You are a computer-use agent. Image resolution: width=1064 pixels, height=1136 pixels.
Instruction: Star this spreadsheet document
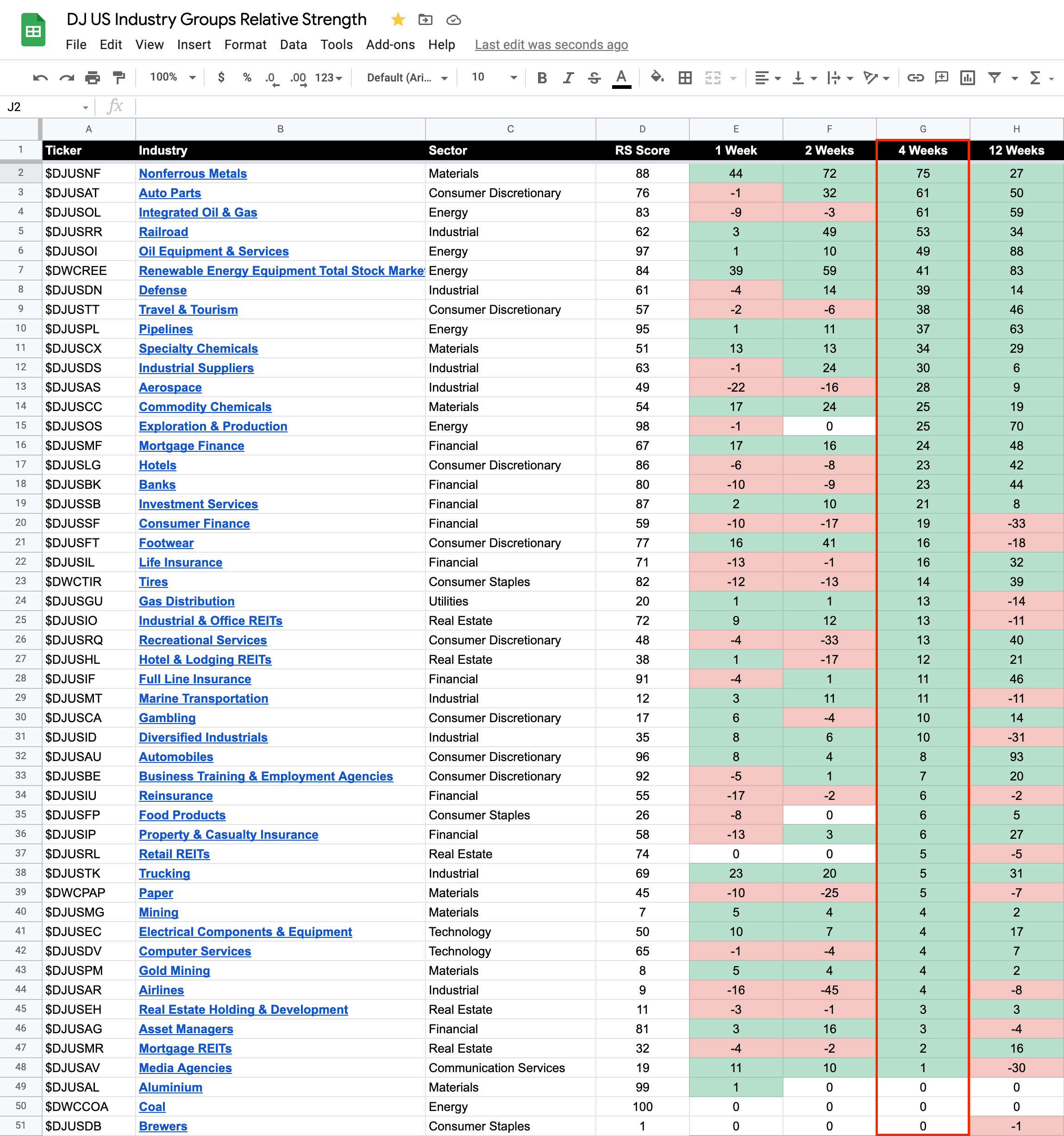pyautogui.click(x=398, y=20)
